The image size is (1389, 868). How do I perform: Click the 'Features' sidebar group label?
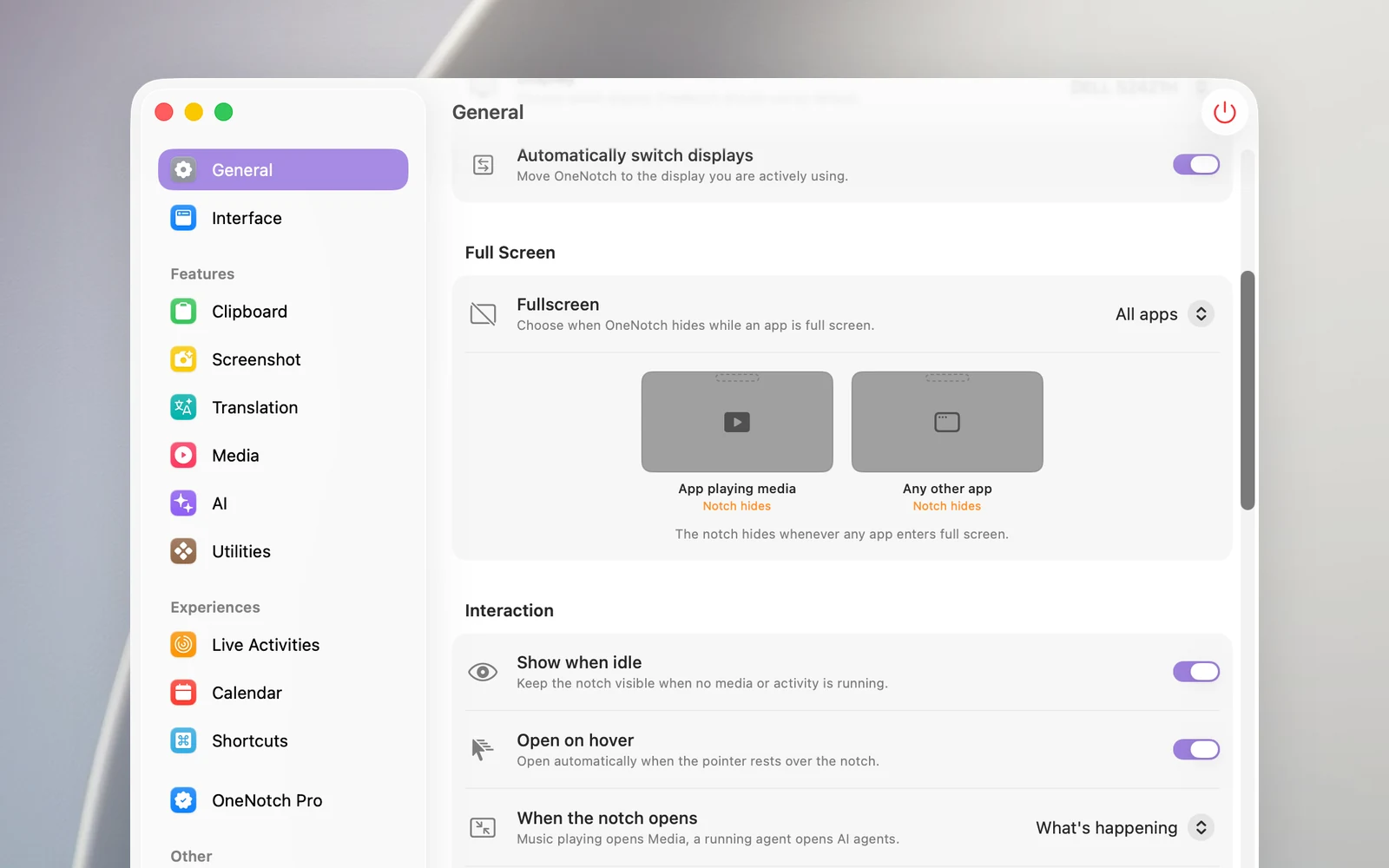click(x=202, y=274)
